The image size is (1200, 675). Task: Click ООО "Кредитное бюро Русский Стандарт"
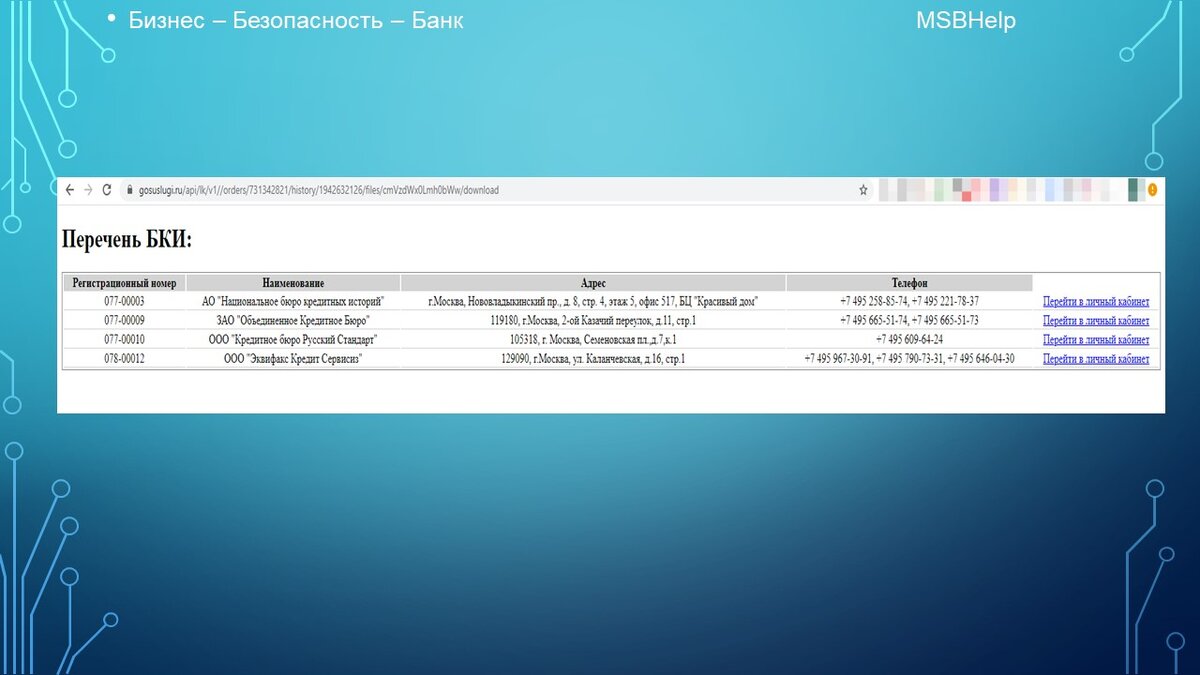click(x=293, y=340)
